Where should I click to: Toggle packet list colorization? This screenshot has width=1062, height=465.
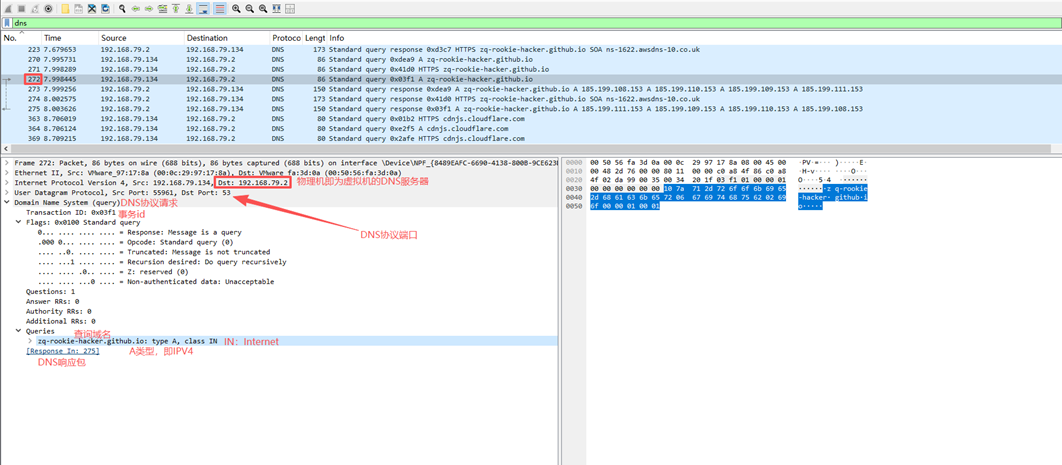click(220, 9)
